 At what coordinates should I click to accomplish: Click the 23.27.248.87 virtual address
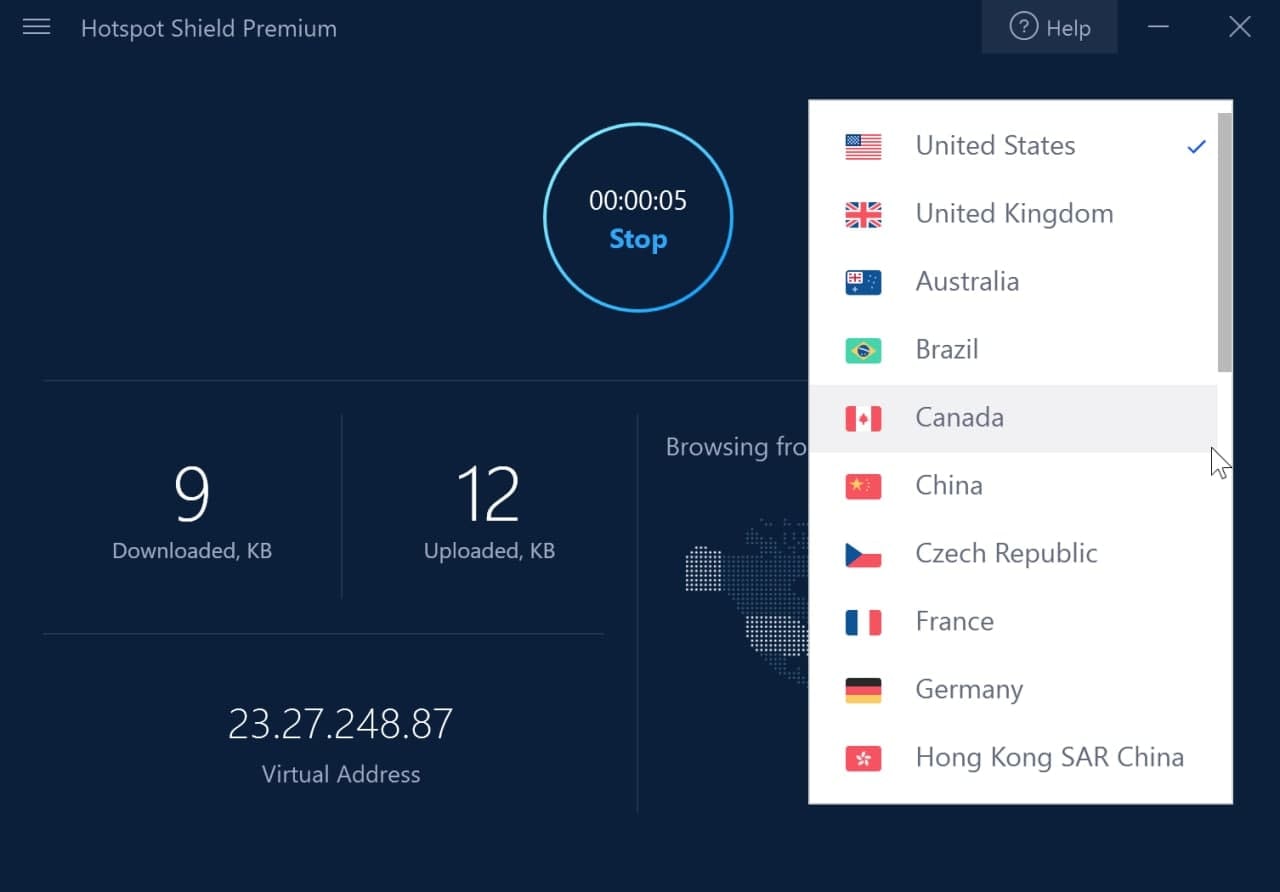(x=340, y=724)
